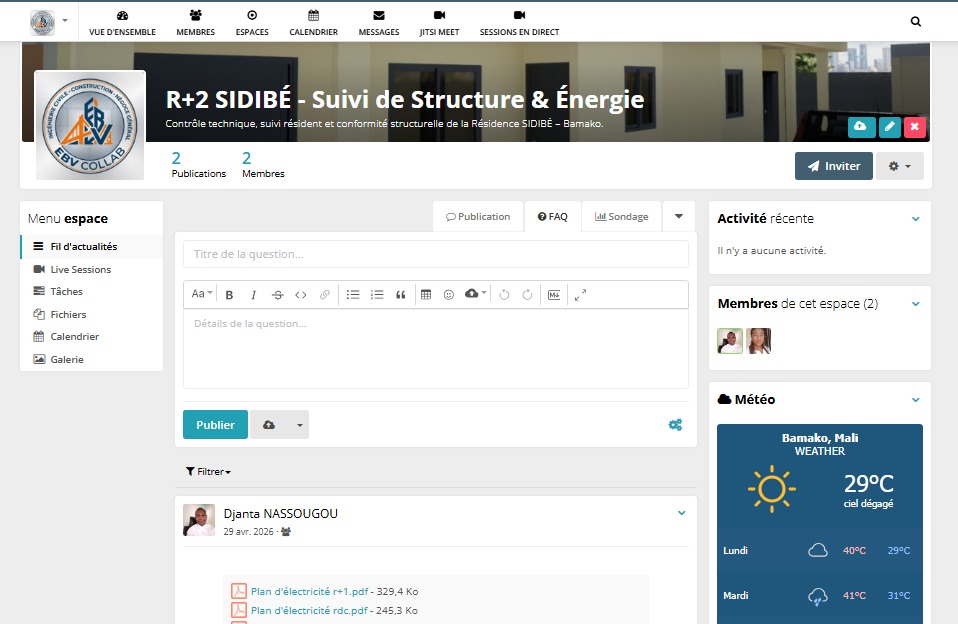Screen dimensions: 958x624
Task: Open Calendrier in space menu
Action: 92,337
